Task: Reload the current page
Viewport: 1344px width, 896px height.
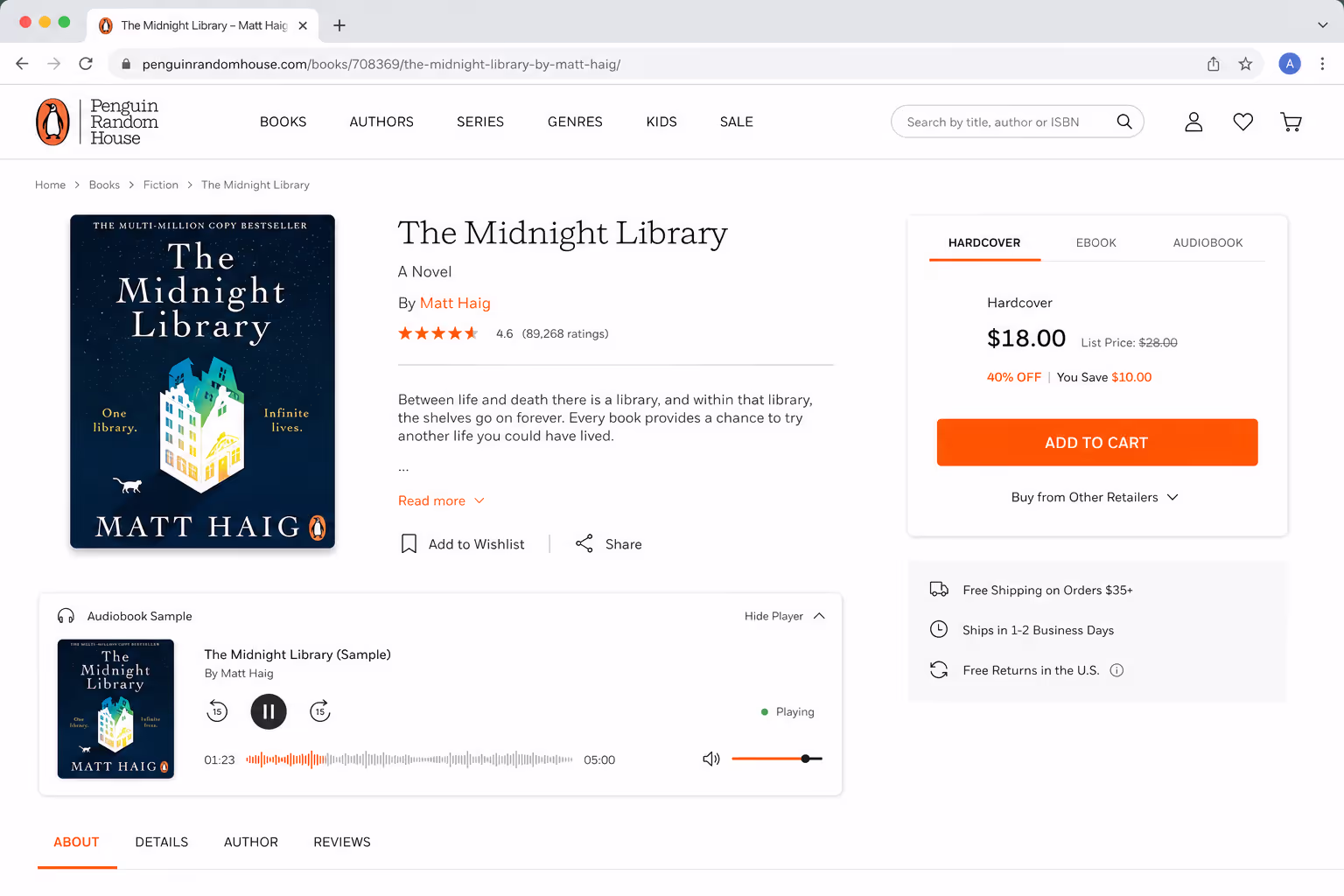Action: click(x=86, y=64)
